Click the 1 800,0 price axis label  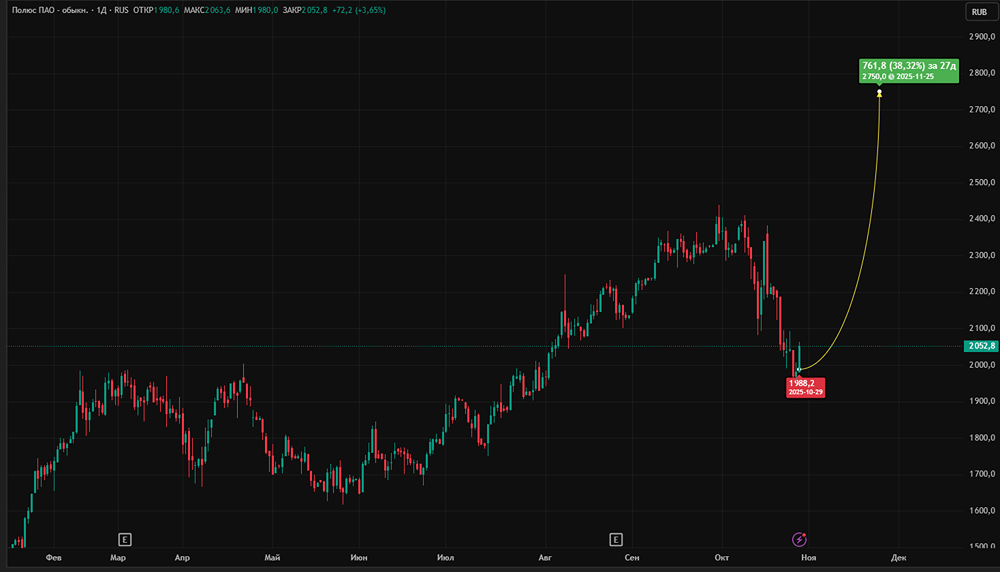point(982,437)
